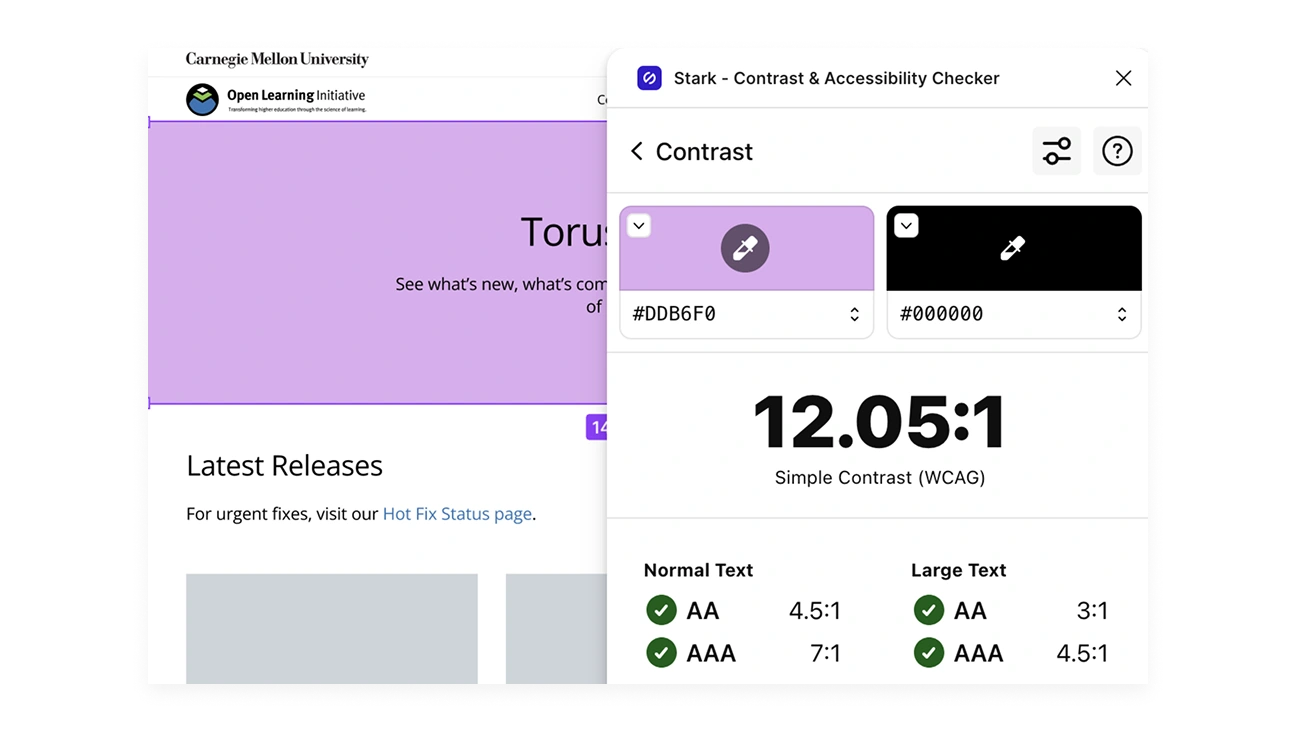Click the Carnegie Mellon University wordmark

pyautogui.click(x=276, y=60)
